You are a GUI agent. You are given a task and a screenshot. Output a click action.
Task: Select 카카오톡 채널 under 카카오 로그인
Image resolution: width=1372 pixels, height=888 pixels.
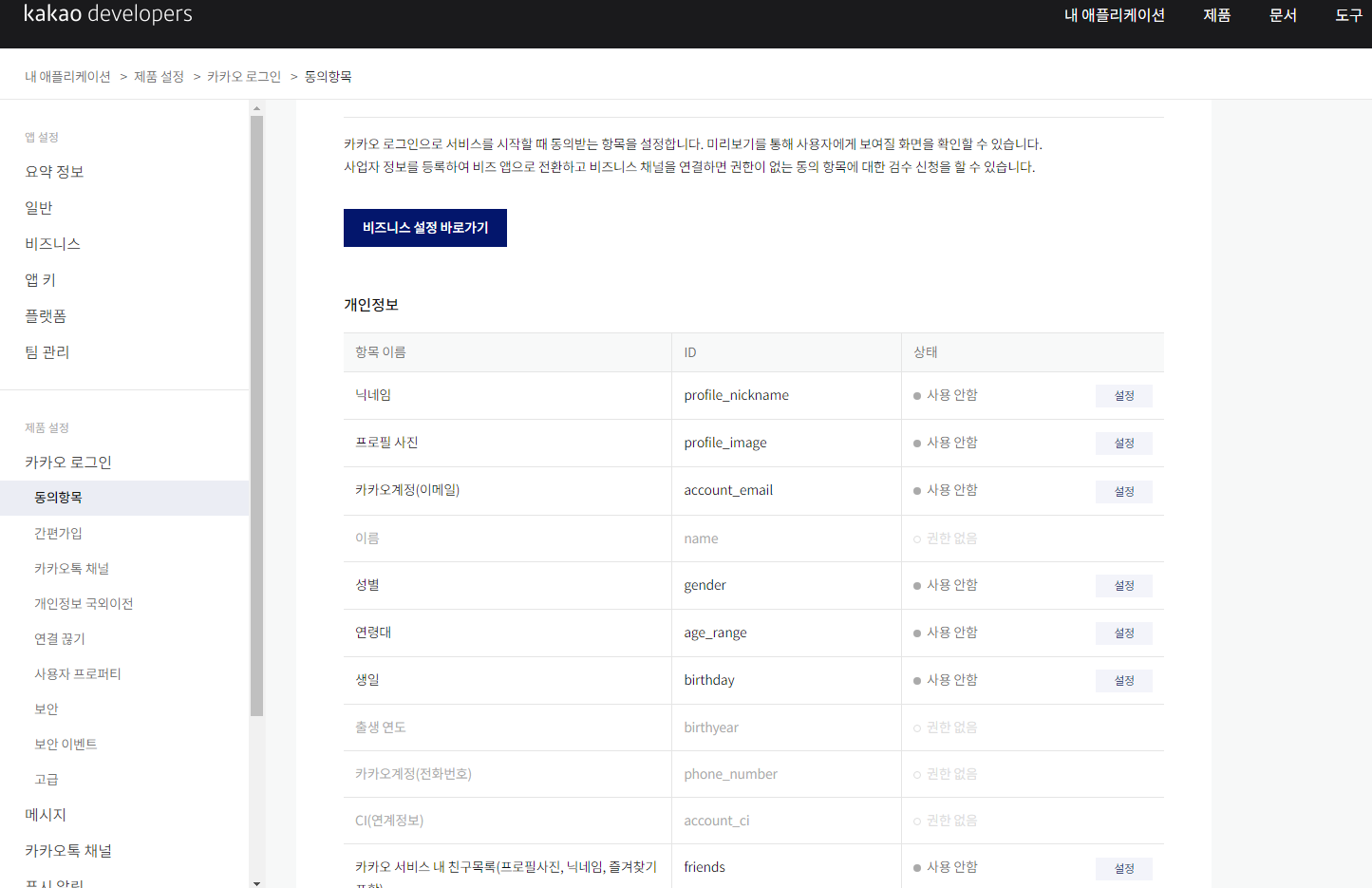point(71,568)
